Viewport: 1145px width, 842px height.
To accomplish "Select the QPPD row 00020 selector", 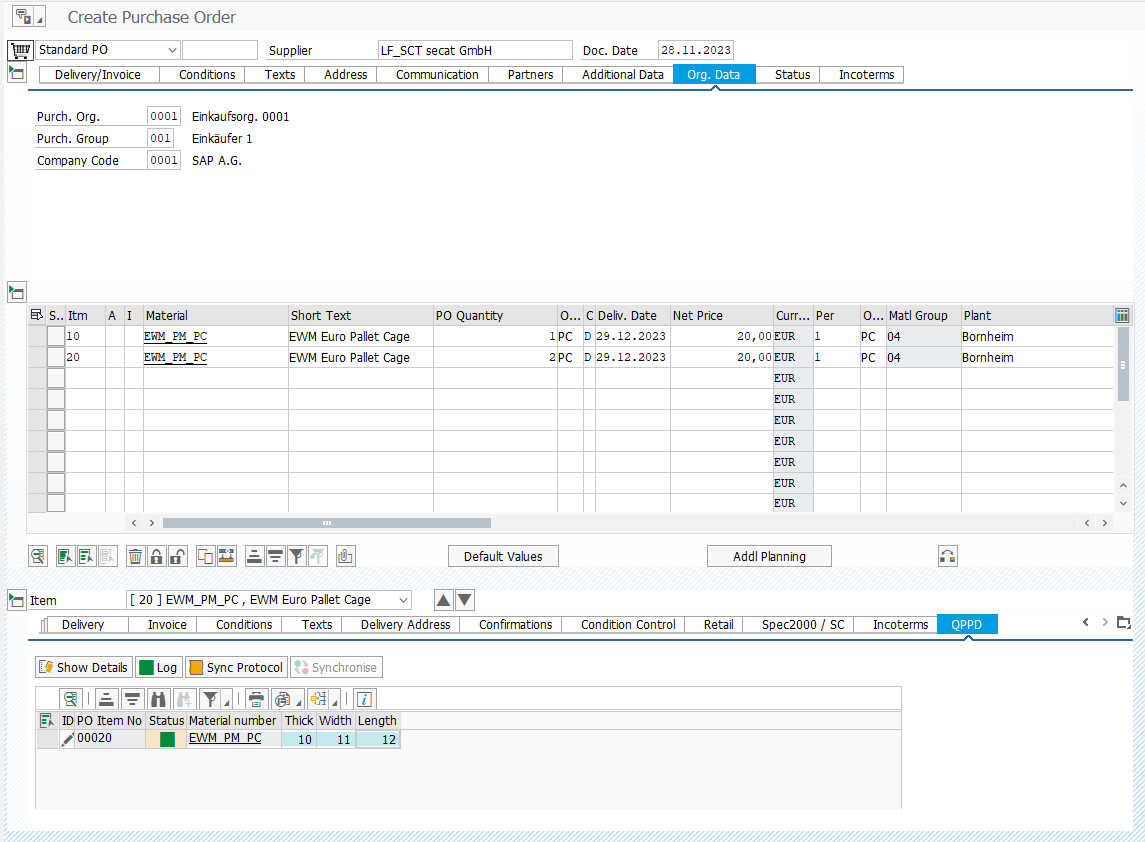I will click(46, 739).
